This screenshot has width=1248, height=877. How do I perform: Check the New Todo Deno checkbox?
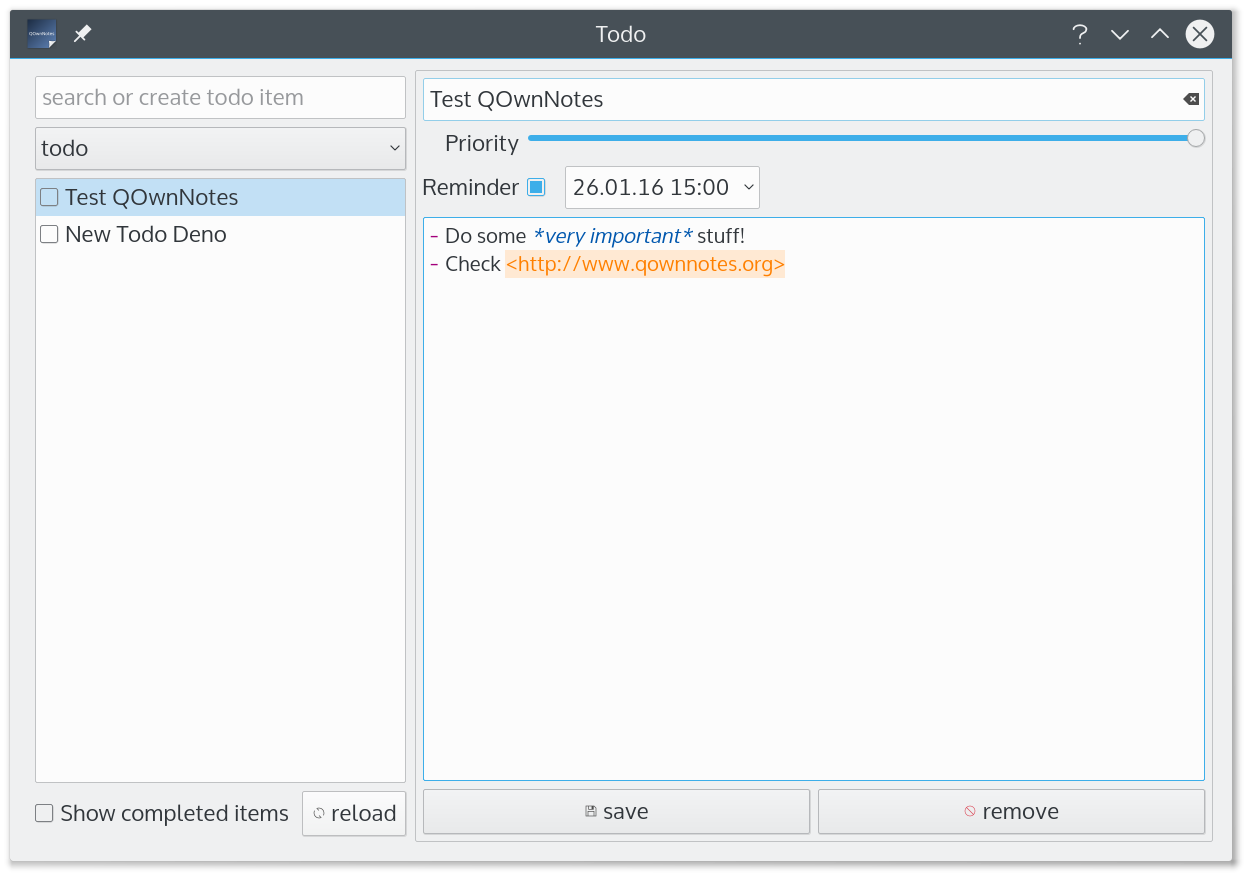[49, 234]
